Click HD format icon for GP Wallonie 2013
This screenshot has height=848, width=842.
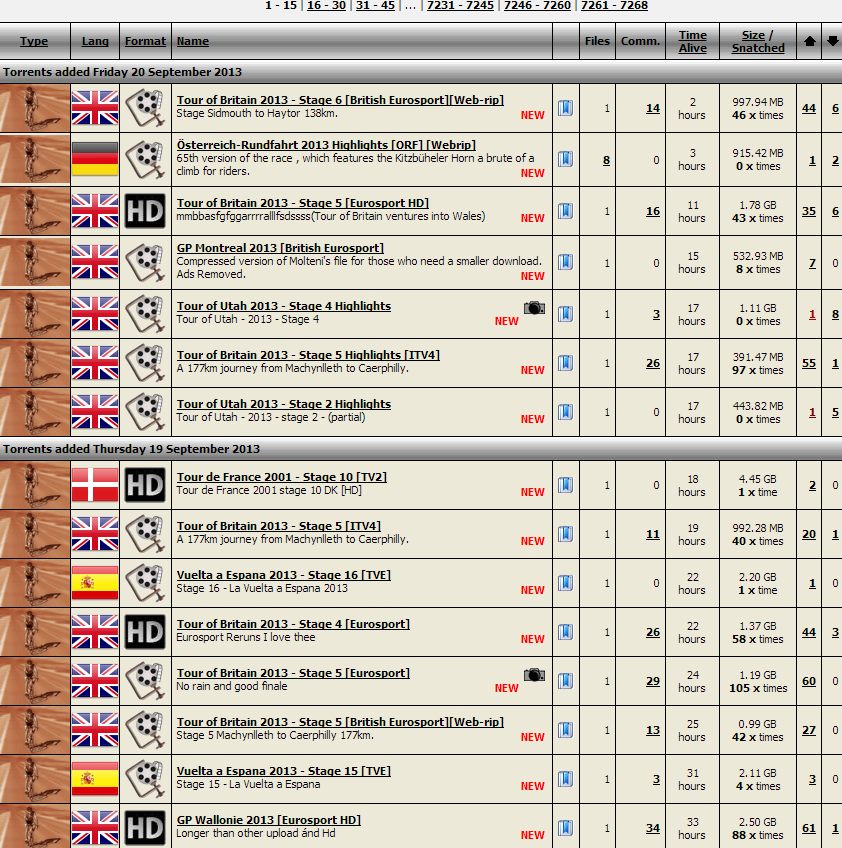(145, 828)
